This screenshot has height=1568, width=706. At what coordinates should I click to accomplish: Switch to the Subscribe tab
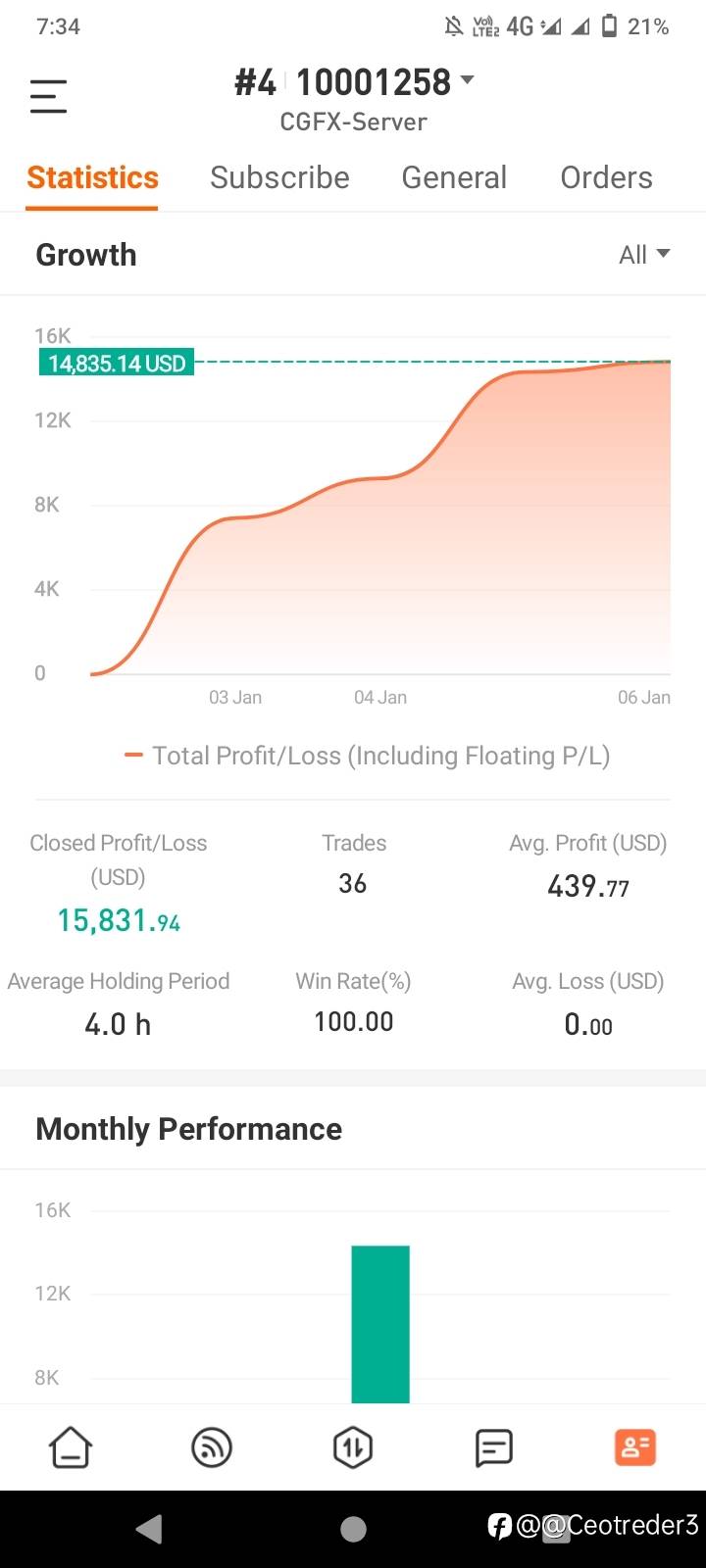pyautogui.click(x=279, y=177)
